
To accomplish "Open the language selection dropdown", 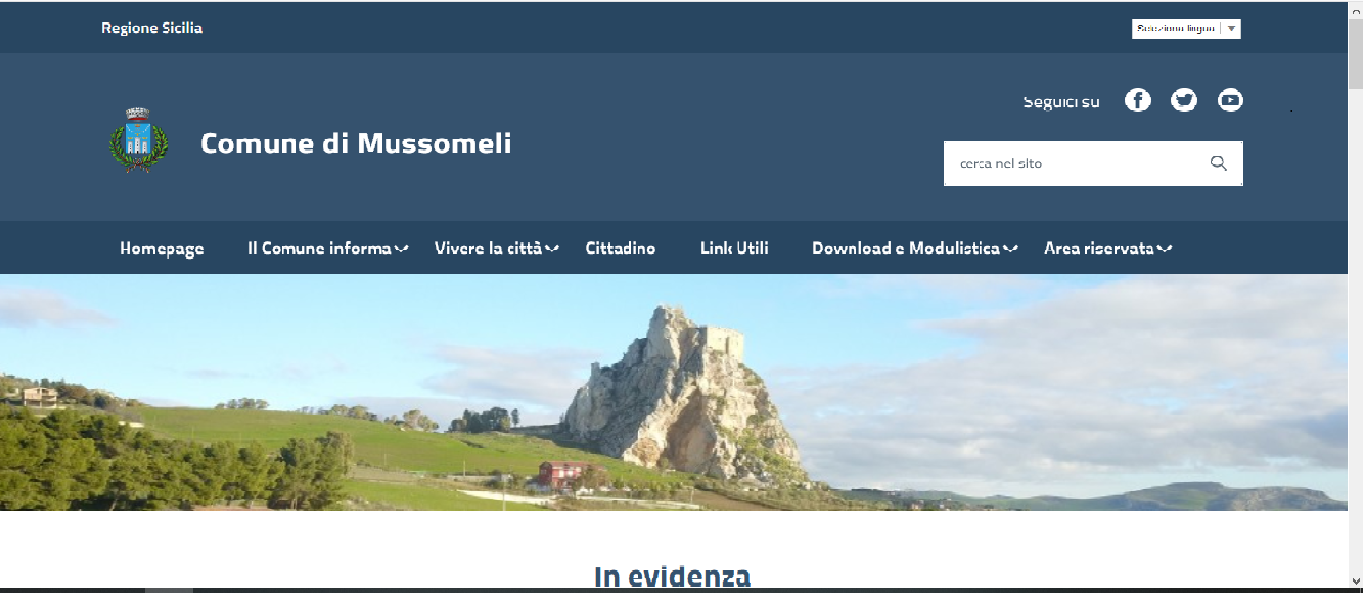I will [1186, 29].
